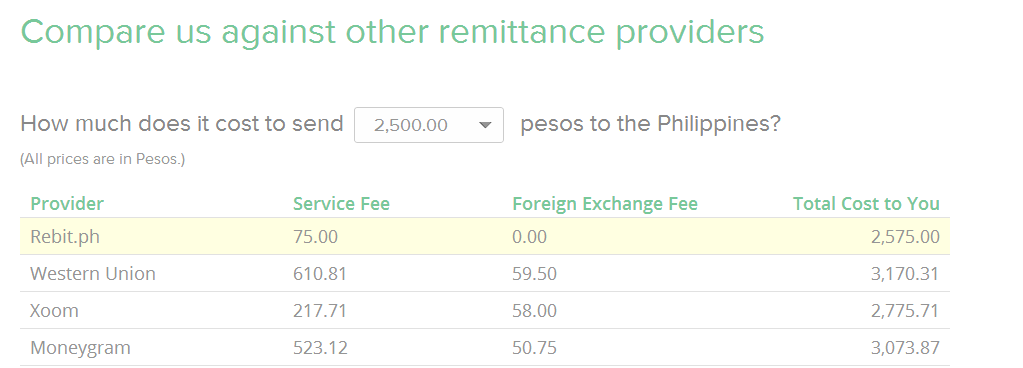Screen dimensions: 1023x368
Task: Click the Western Union provider name
Action: (x=93, y=273)
